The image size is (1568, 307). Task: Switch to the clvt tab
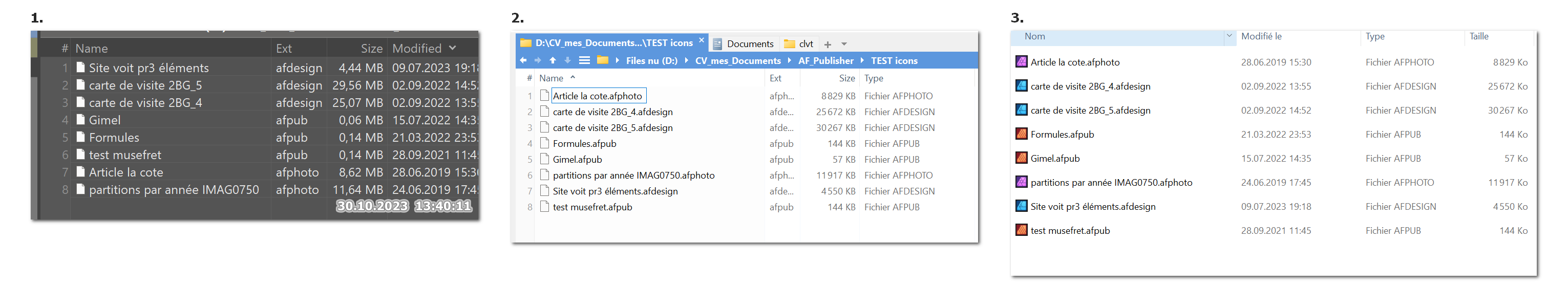pos(799,44)
